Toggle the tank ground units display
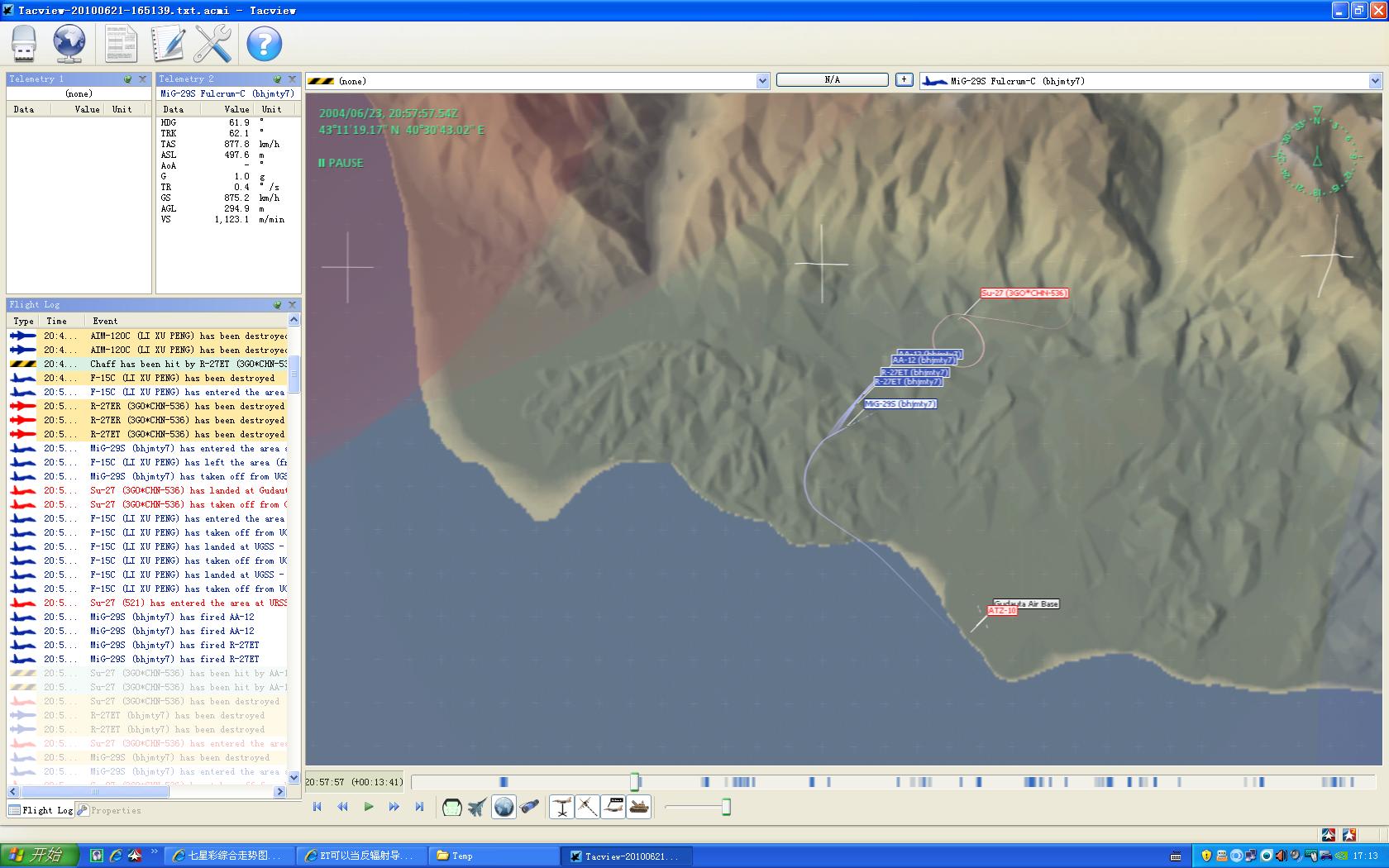This screenshot has width=1389, height=868. click(x=639, y=807)
